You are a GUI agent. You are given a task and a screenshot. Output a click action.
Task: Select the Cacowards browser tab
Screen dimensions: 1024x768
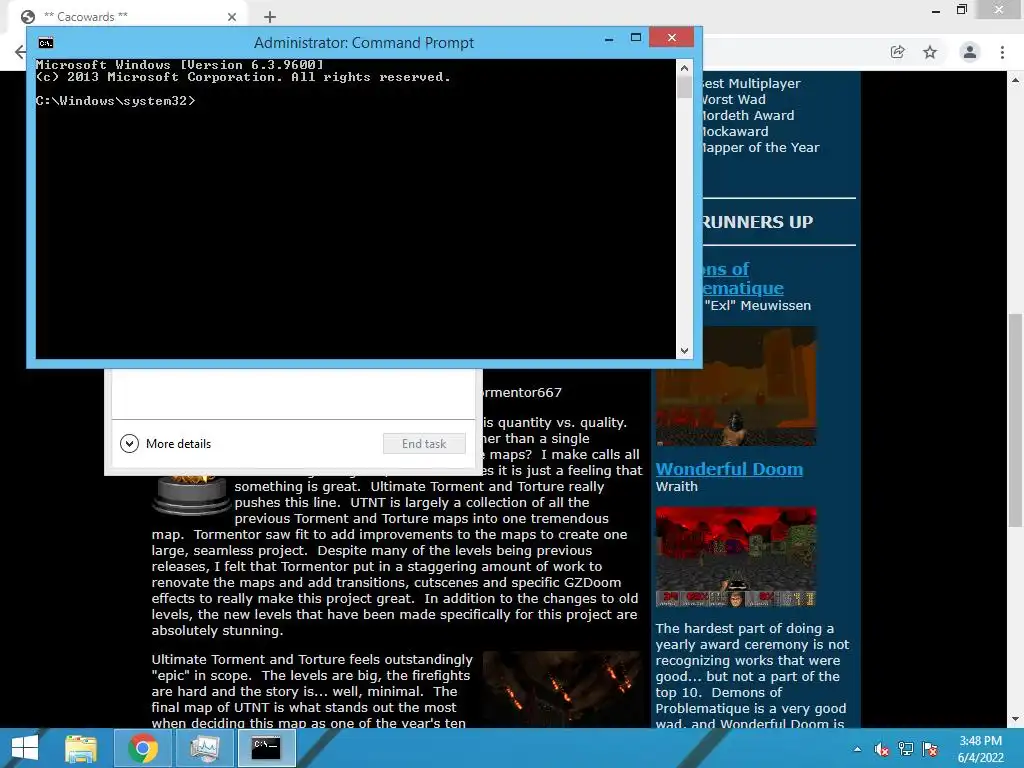click(x=130, y=16)
